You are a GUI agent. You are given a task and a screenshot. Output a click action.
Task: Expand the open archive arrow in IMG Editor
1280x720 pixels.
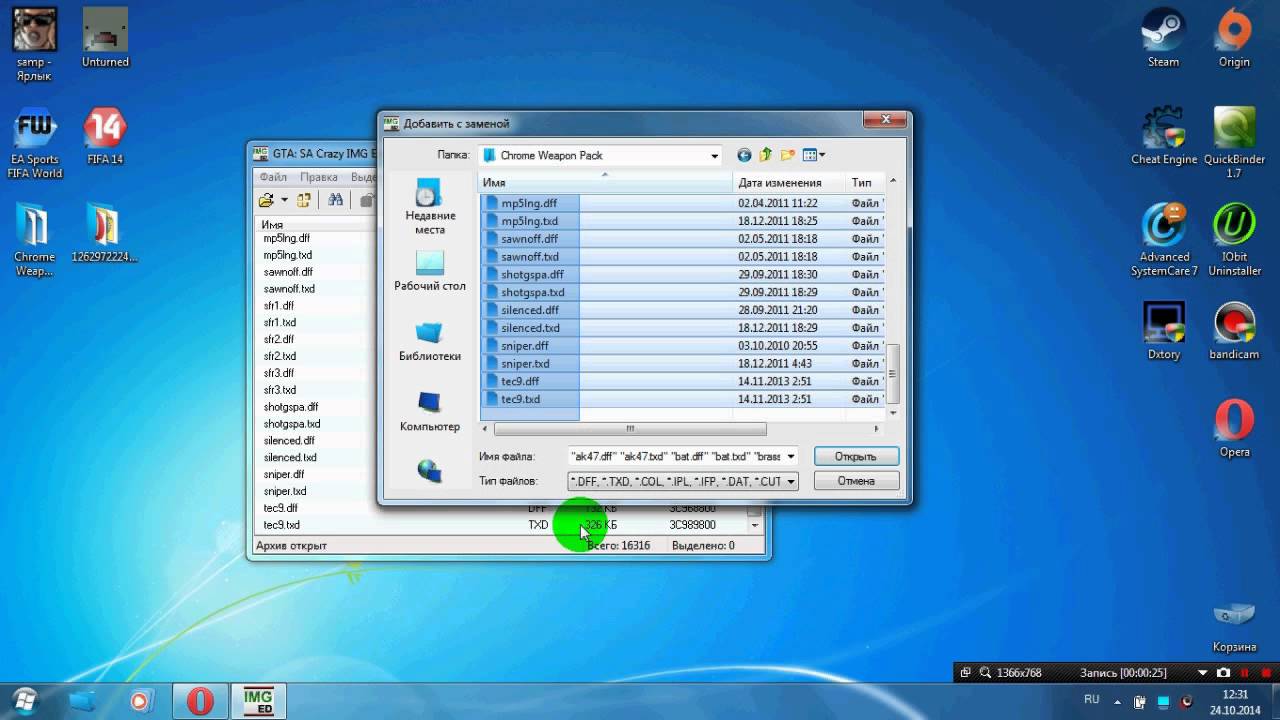[x=284, y=200]
